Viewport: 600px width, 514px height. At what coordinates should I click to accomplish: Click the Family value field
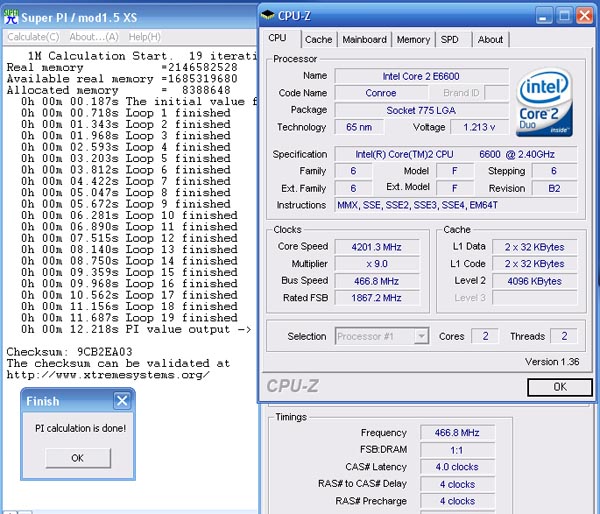353,171
